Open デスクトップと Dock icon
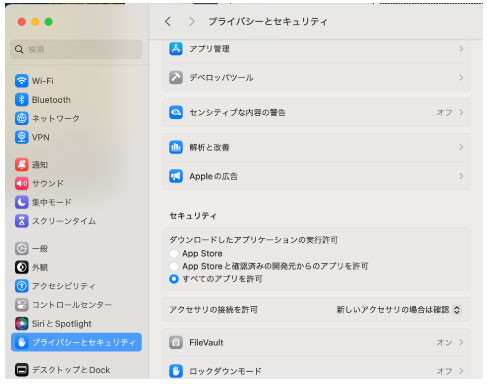 coord(22,370)
